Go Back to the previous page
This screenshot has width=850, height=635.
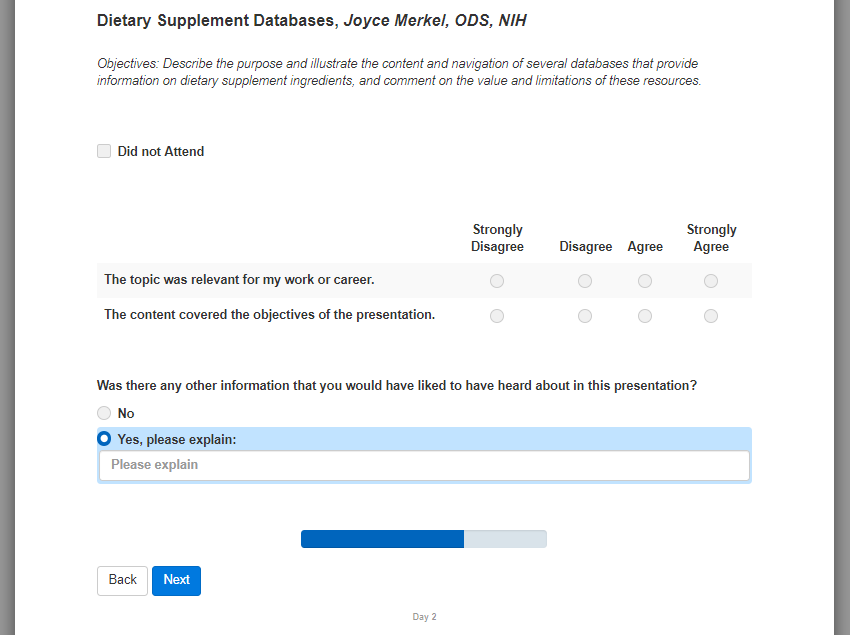122,580
